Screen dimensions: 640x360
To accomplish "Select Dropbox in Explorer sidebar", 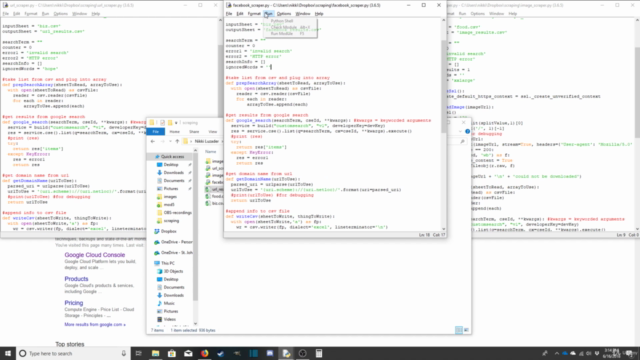I will [168, 231].
